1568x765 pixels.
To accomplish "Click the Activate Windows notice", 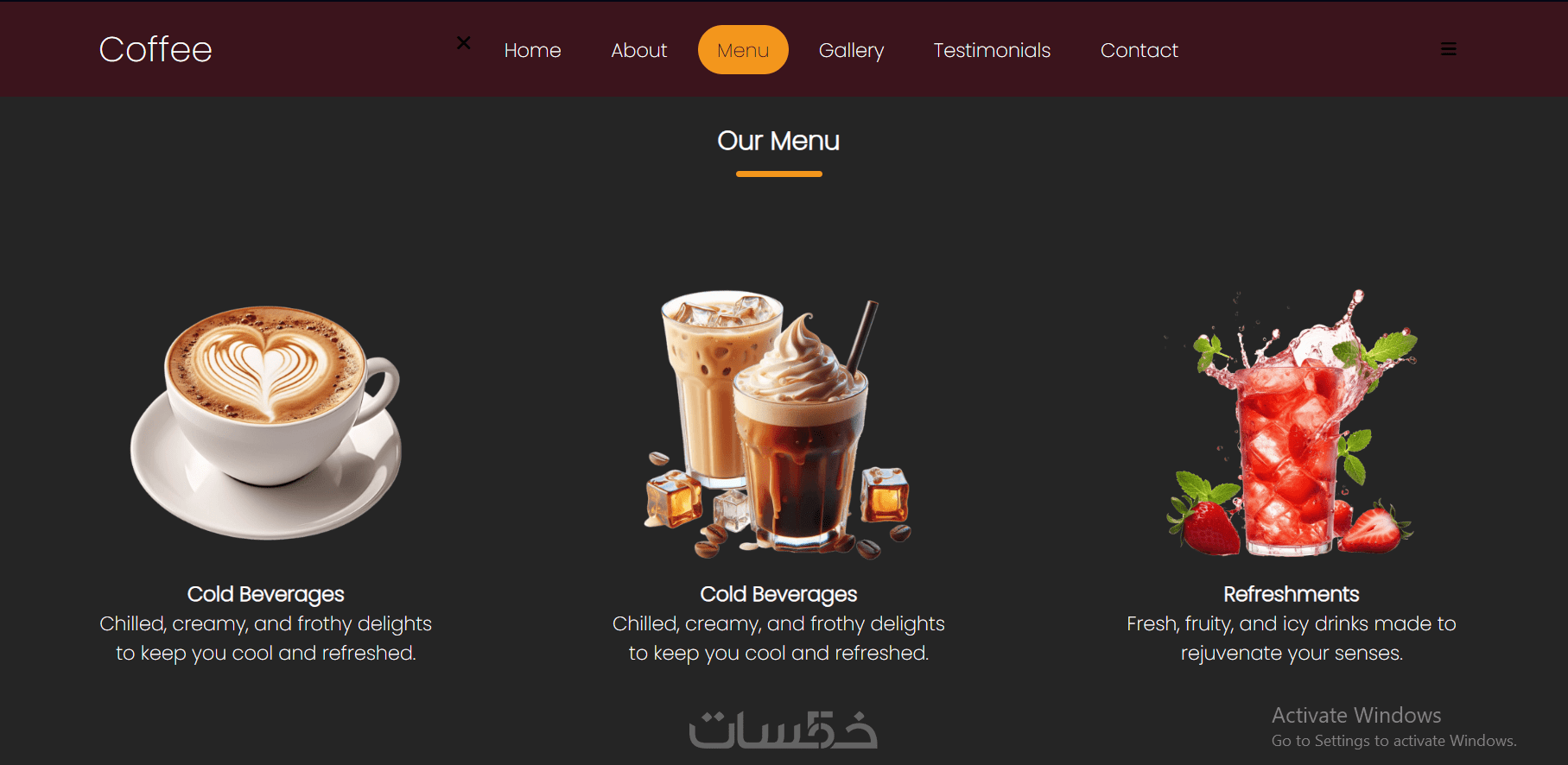I will point(1393,727).
